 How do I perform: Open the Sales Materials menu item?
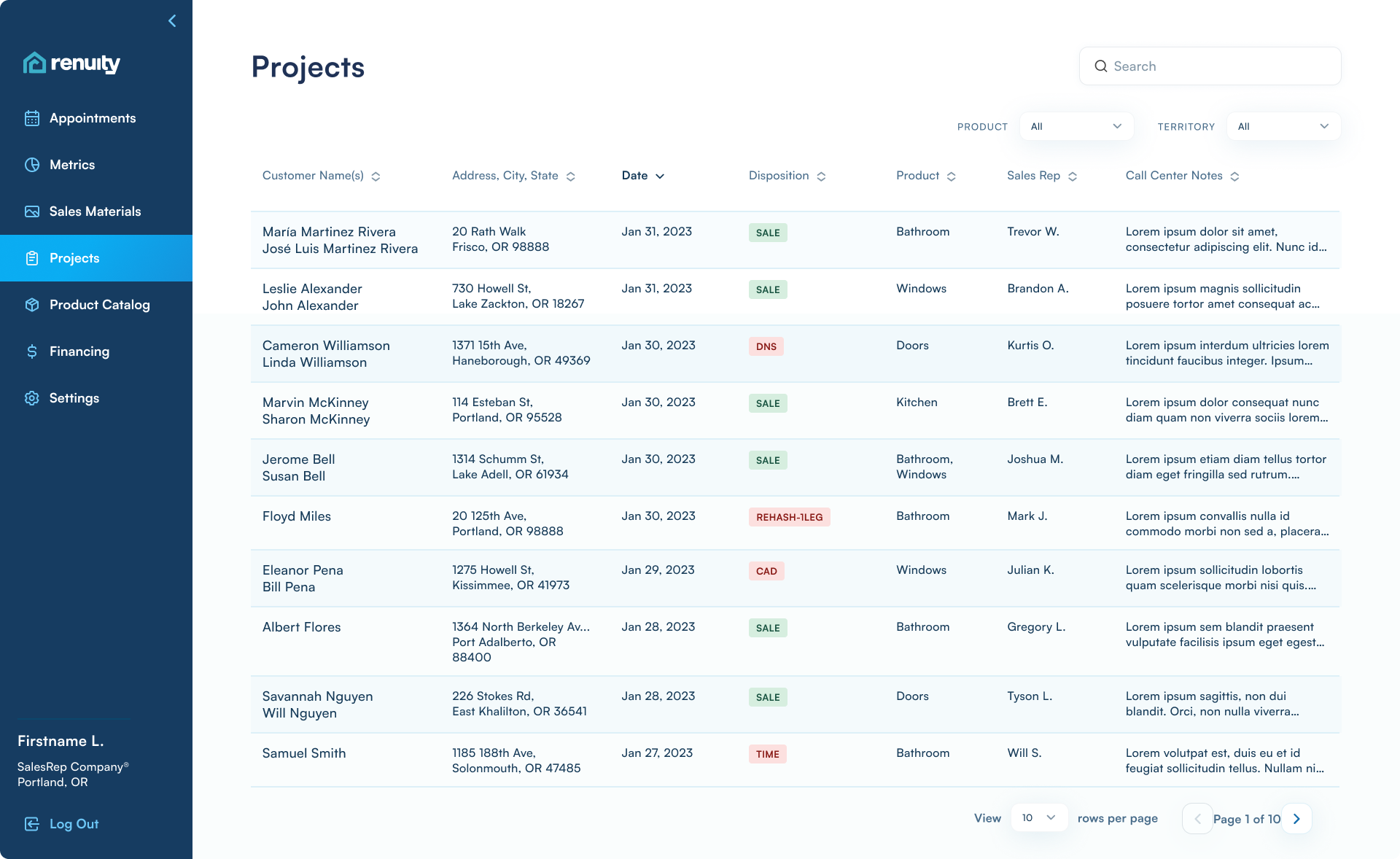95,211
